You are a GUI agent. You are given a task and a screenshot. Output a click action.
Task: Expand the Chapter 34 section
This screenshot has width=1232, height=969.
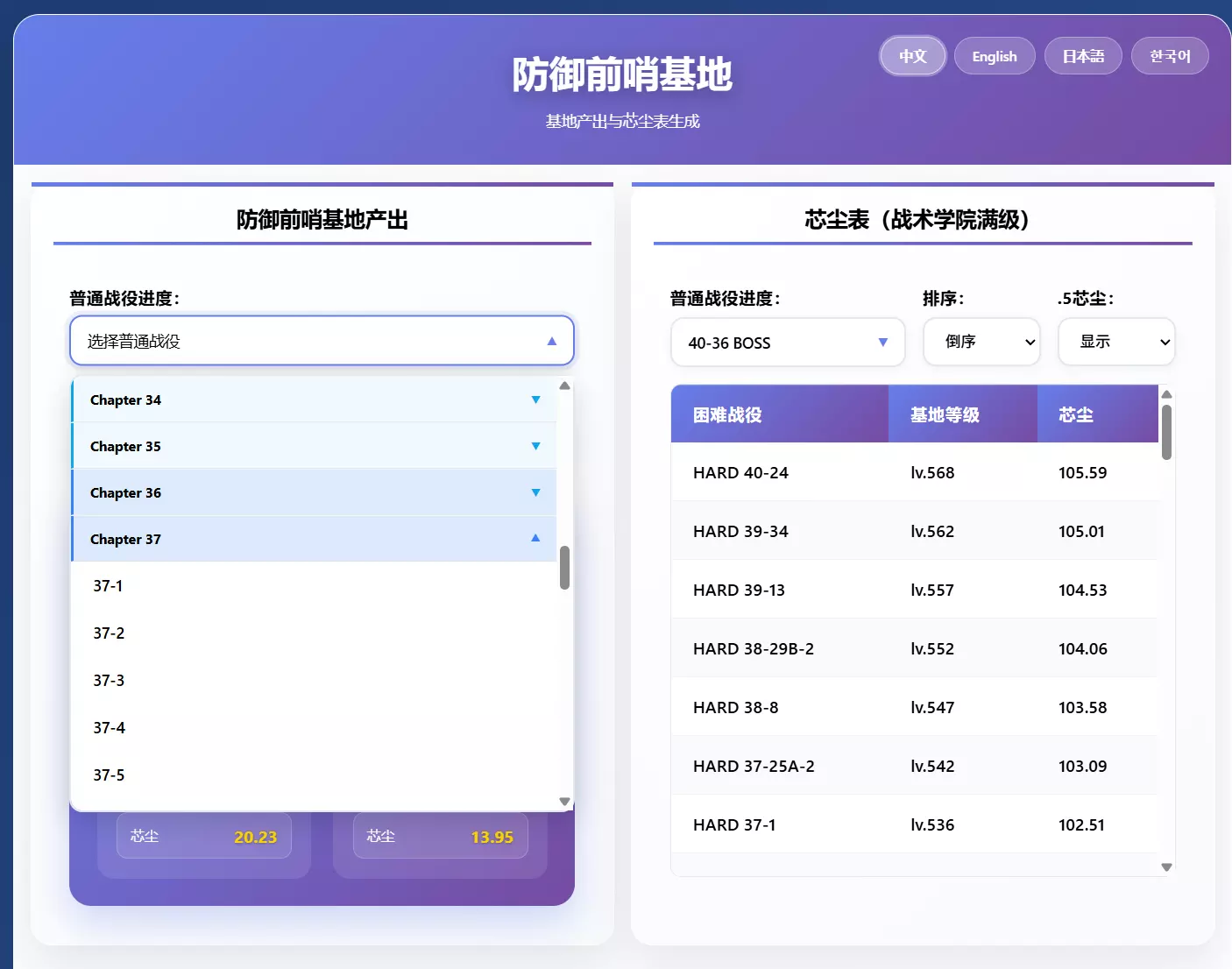[x=313, y=400]
